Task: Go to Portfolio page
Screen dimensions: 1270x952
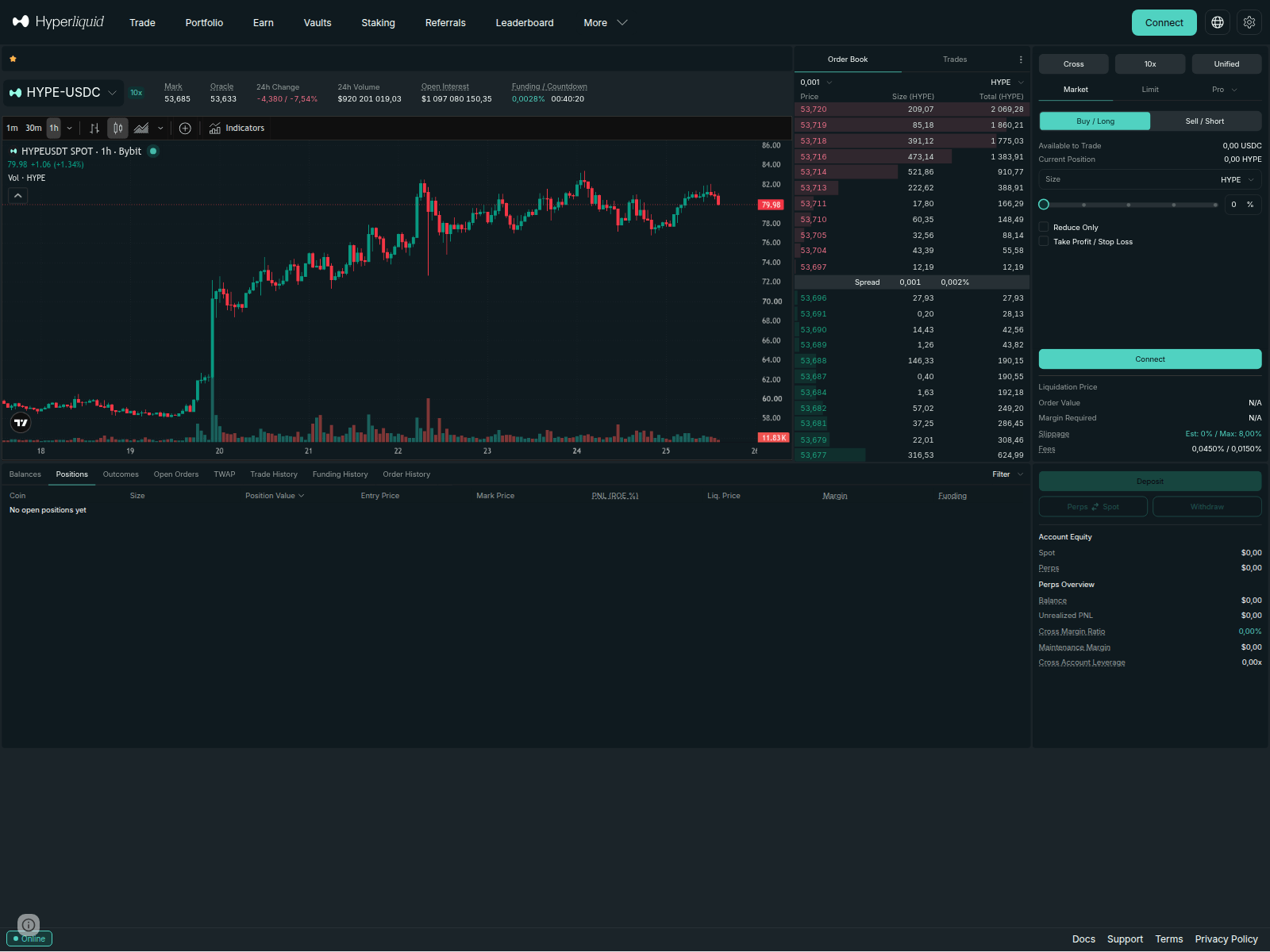Action: pos(204,22)
